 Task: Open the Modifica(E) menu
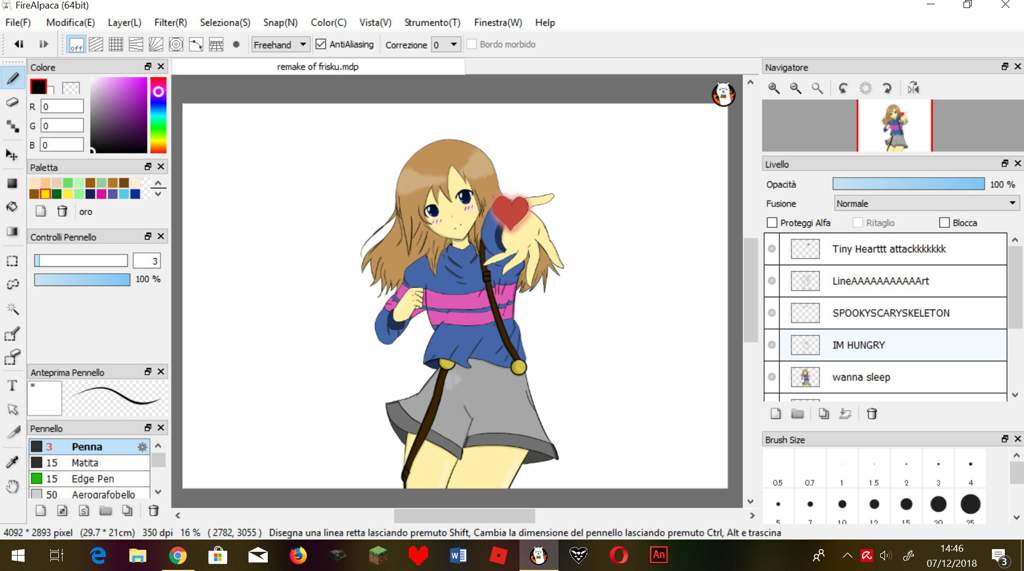[70, 22]
